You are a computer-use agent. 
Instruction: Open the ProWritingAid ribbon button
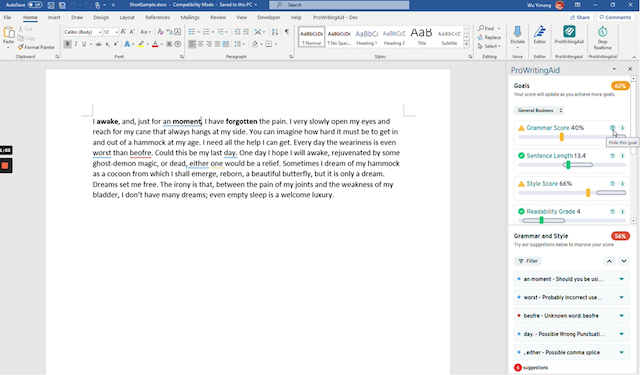pos(569,36)
